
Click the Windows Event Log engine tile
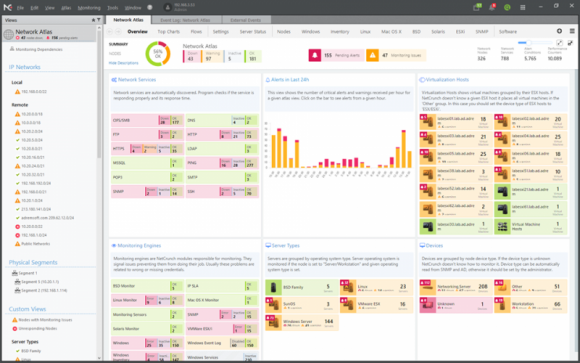click(x=222, y=343)
